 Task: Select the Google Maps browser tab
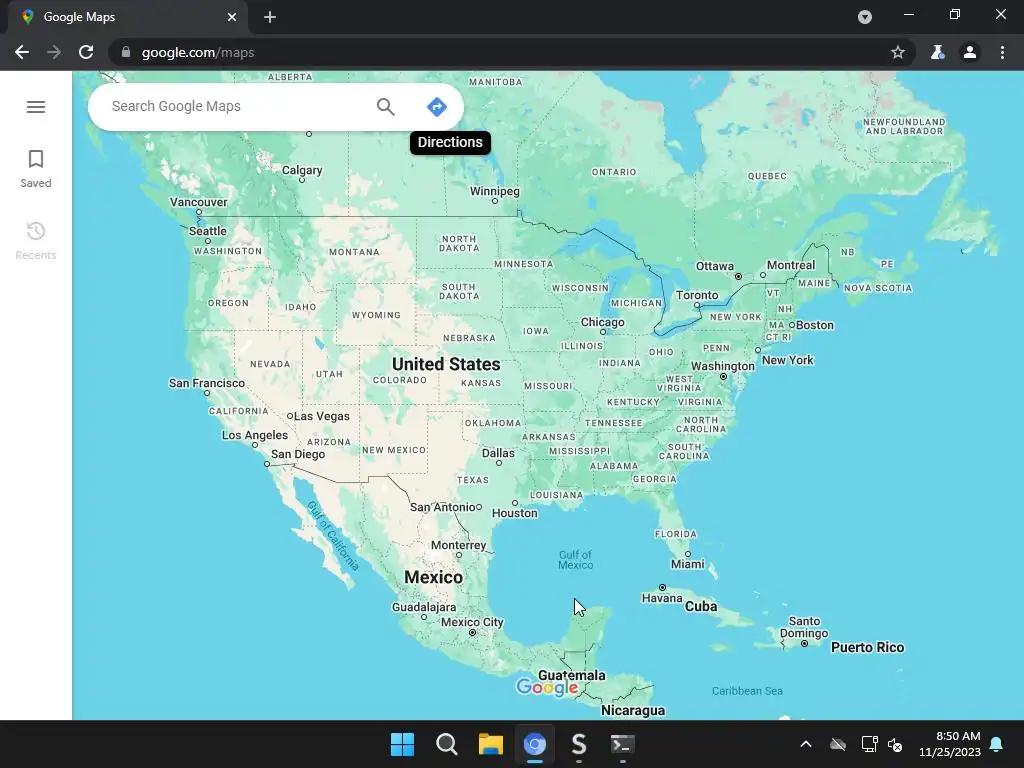coord(127,17)
